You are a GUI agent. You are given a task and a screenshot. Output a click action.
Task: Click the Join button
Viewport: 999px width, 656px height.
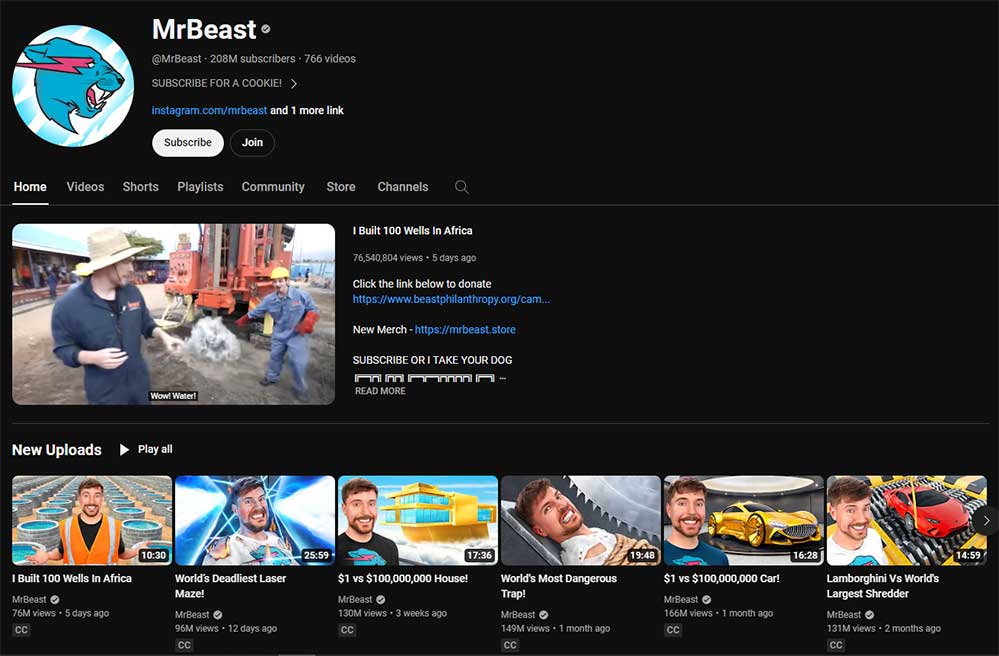pyautogui.click(x=252, y=143)
